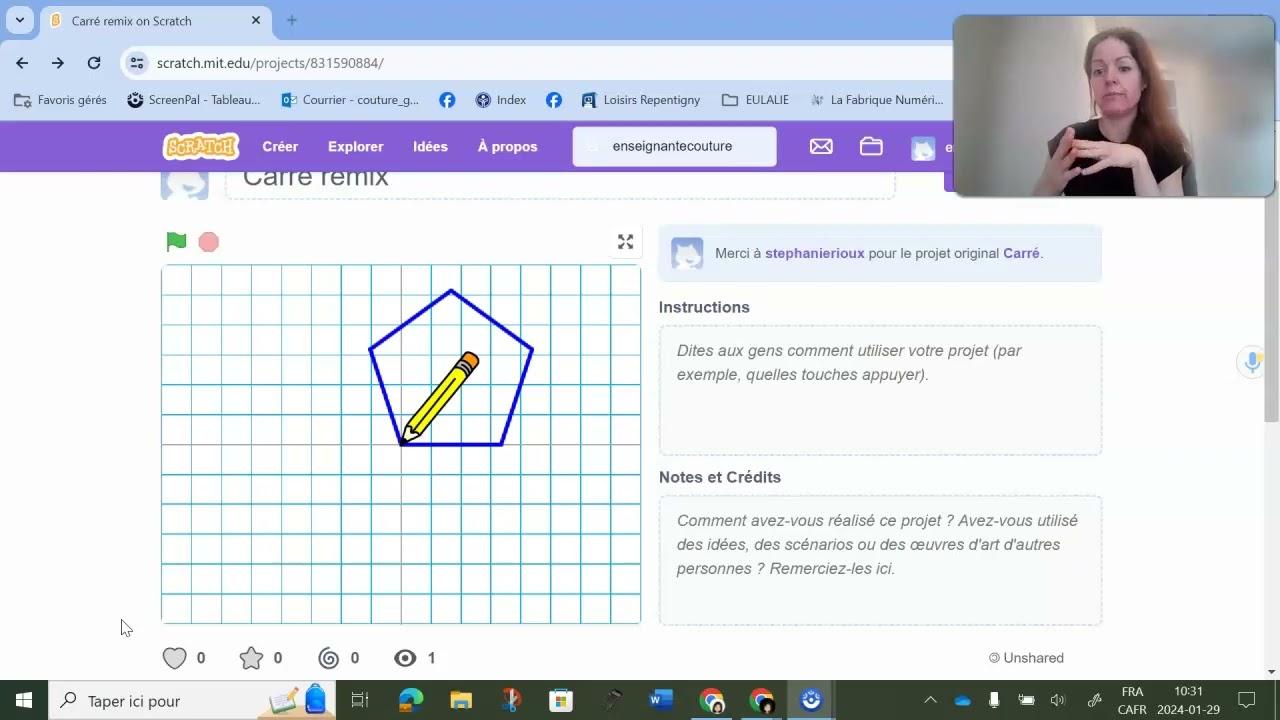The image size is (1280, 720).
Task: Open the tab search dropdown arrow
Action: tap(19, 20)
